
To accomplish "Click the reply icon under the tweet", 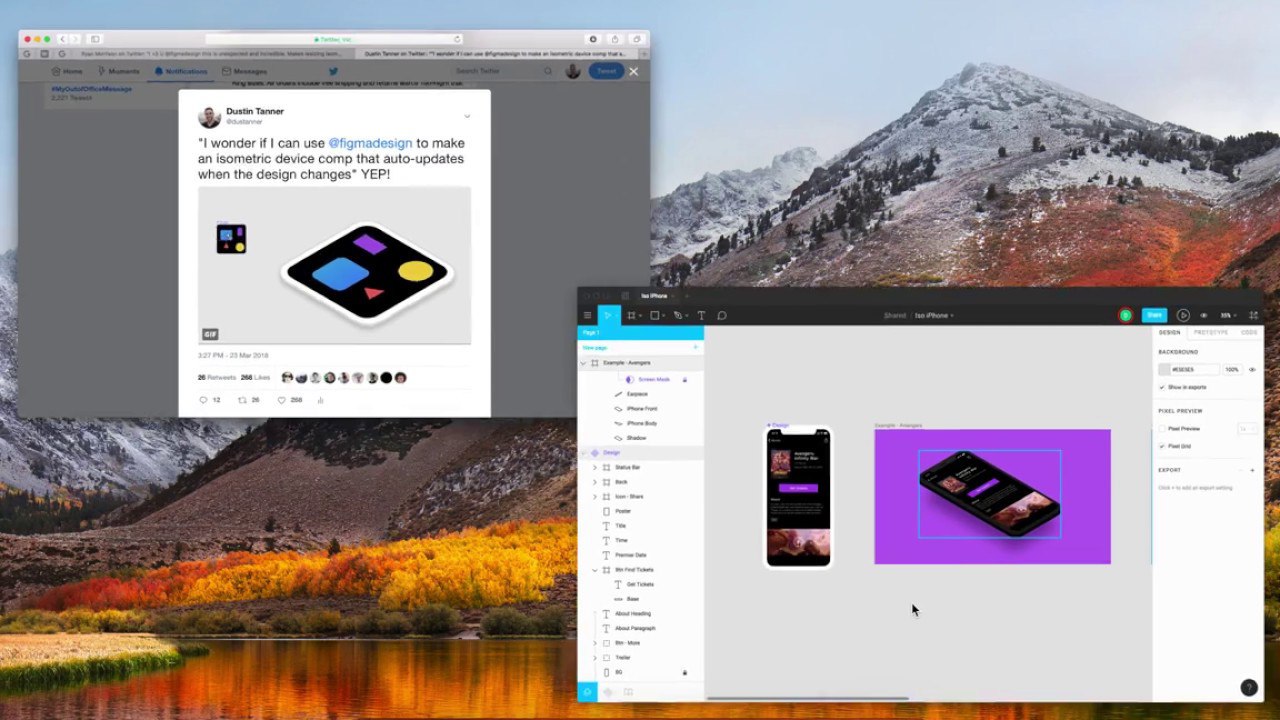I will coord(203,400).
